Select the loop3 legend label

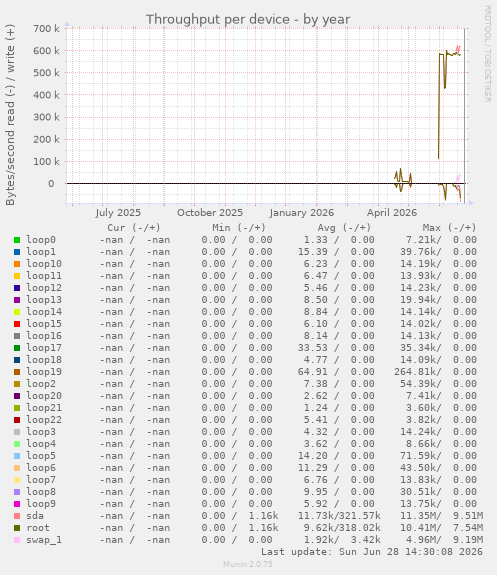(x=41, y=432)
